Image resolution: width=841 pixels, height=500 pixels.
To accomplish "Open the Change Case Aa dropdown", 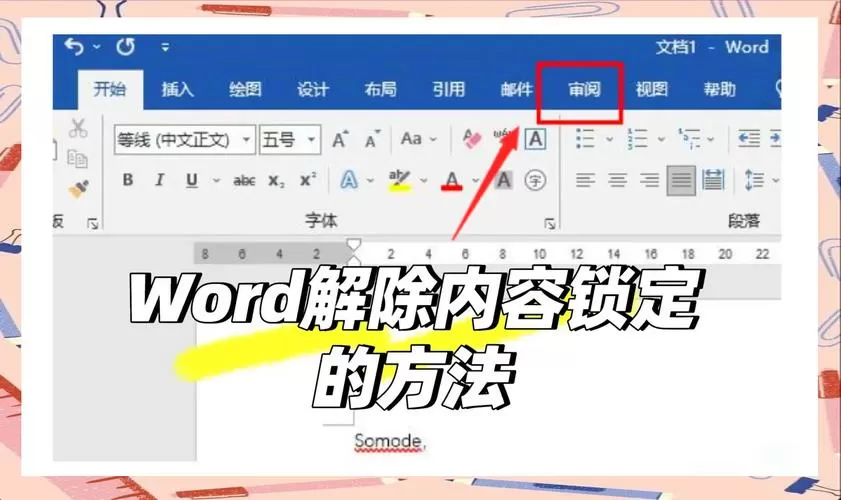I will [x=418, y=139].
